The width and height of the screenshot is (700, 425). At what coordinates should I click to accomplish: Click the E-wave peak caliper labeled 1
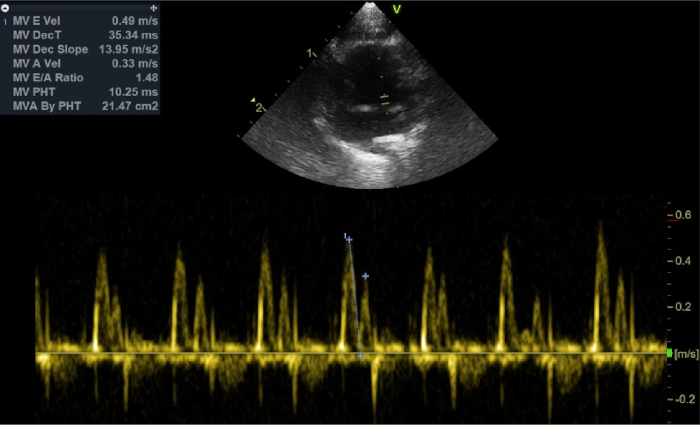[349, 240]
